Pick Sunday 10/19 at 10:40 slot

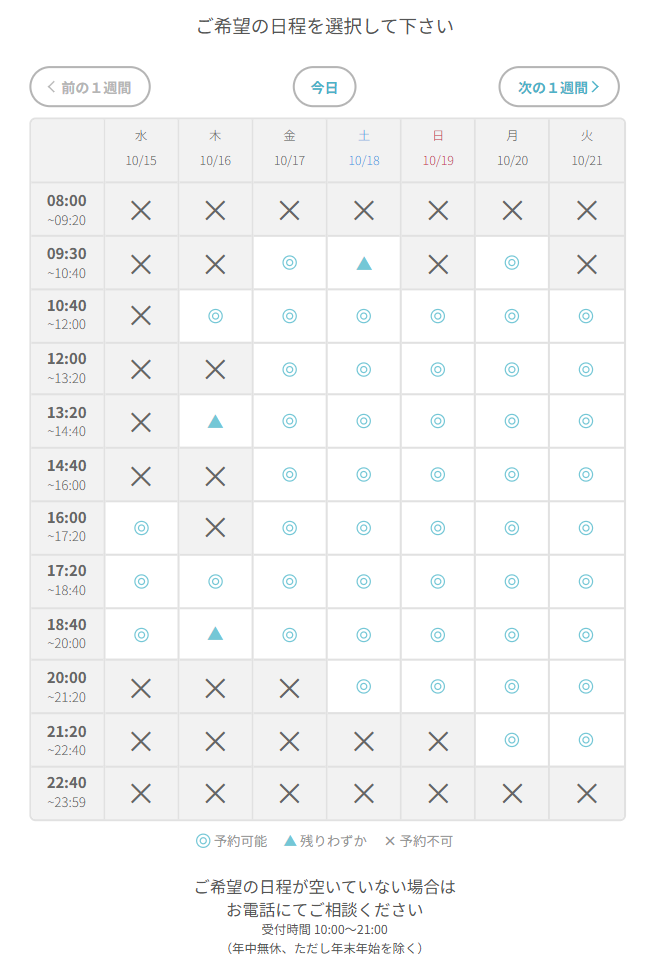(438, 316)
